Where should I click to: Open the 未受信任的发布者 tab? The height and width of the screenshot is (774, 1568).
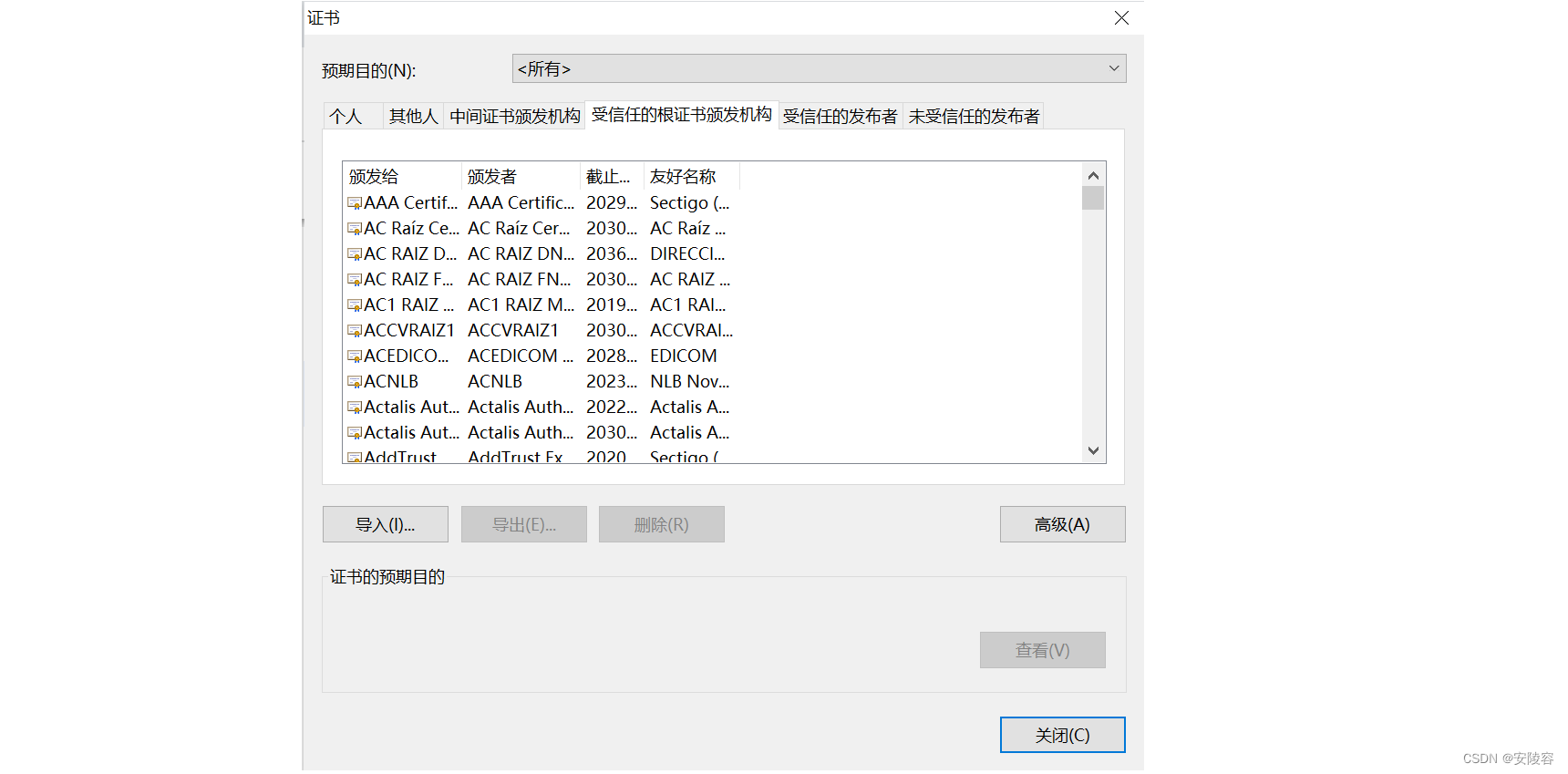pos(974,116)
